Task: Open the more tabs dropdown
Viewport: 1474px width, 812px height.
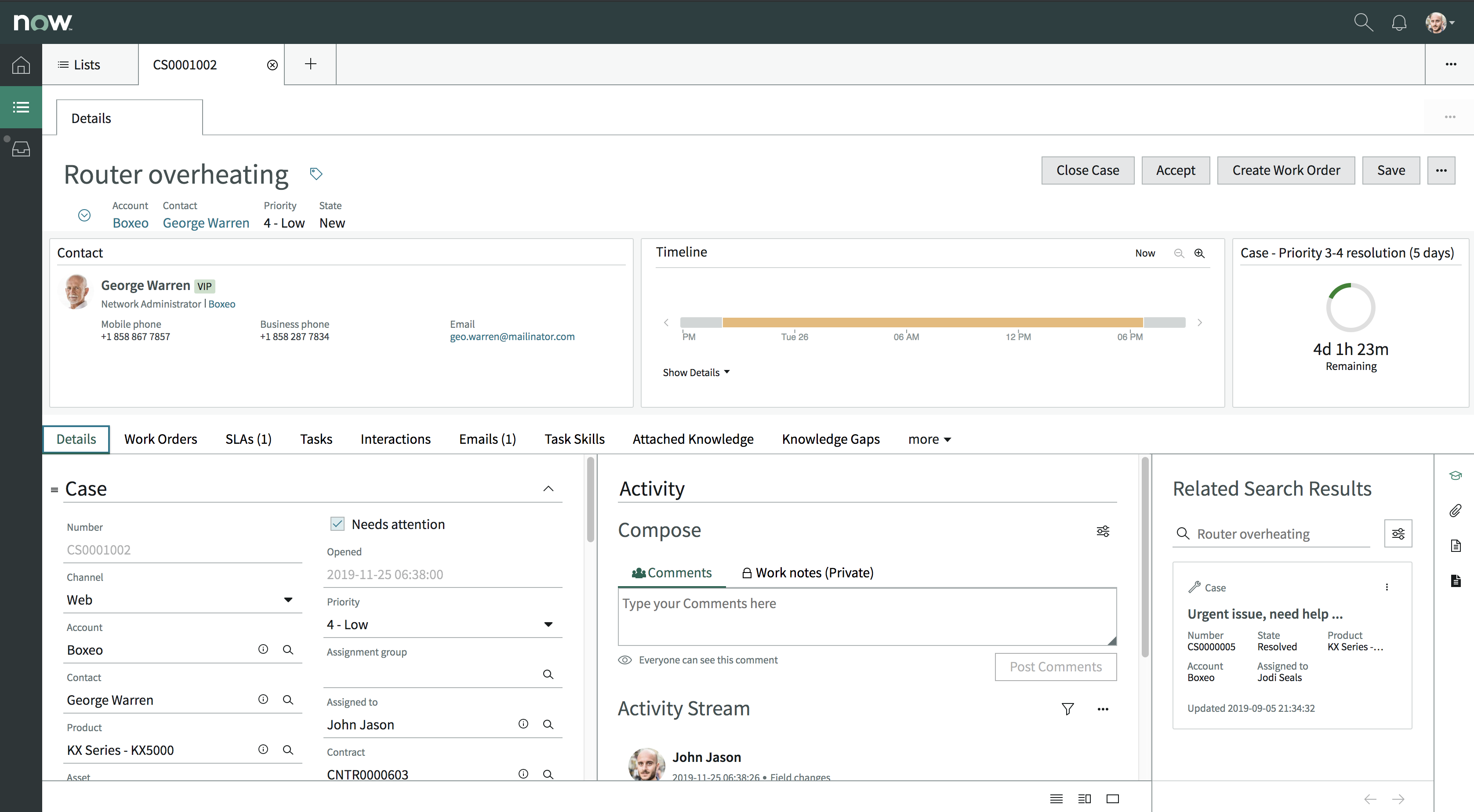Action: point(929,439)
